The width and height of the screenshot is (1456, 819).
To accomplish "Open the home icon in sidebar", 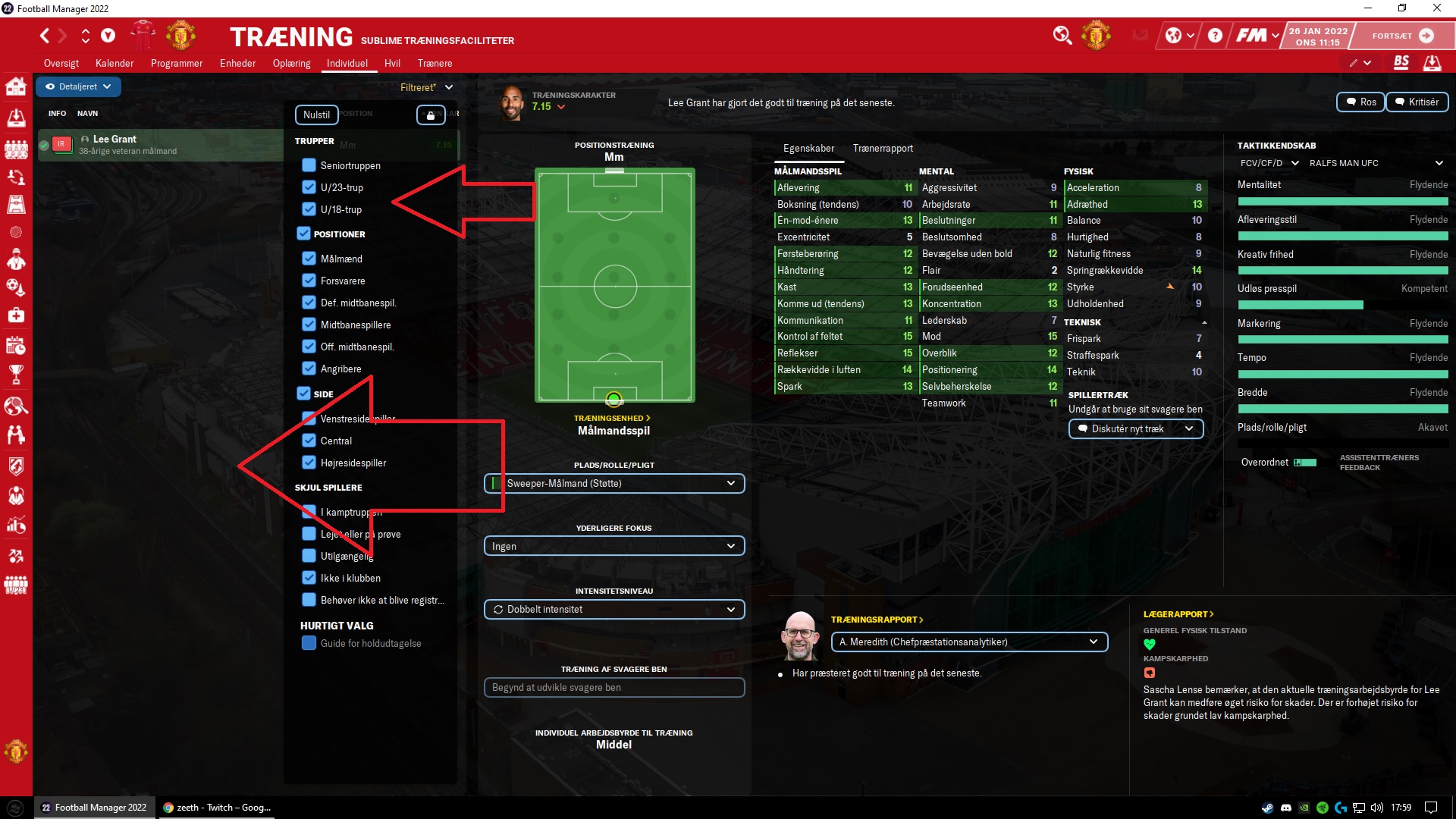I will [16, 86].
